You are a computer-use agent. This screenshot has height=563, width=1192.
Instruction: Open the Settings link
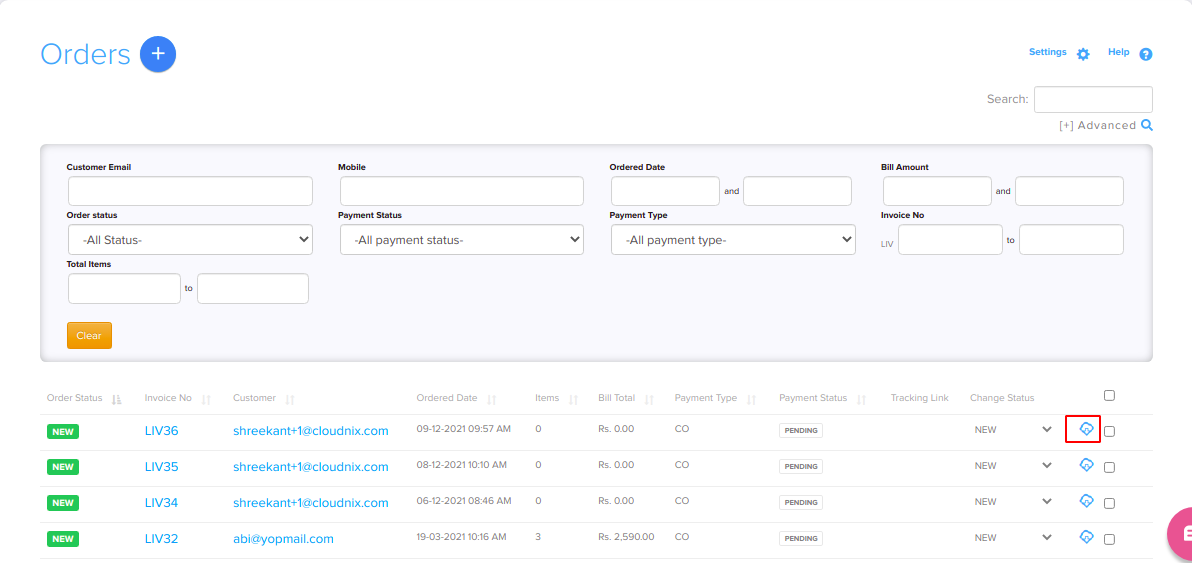click(1048, 52)
